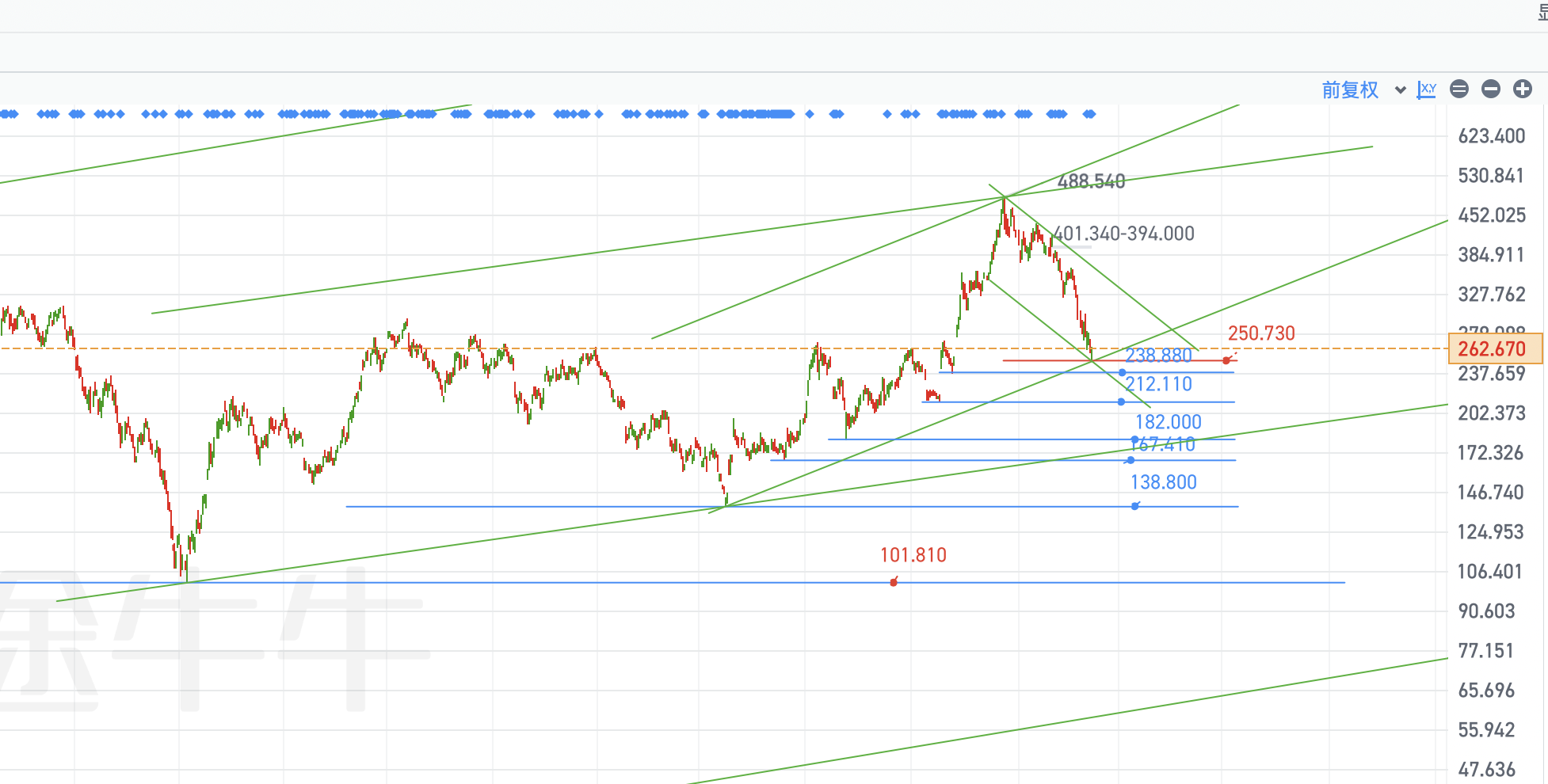Select the blue anchor dot at 138.800 line

1135,506
